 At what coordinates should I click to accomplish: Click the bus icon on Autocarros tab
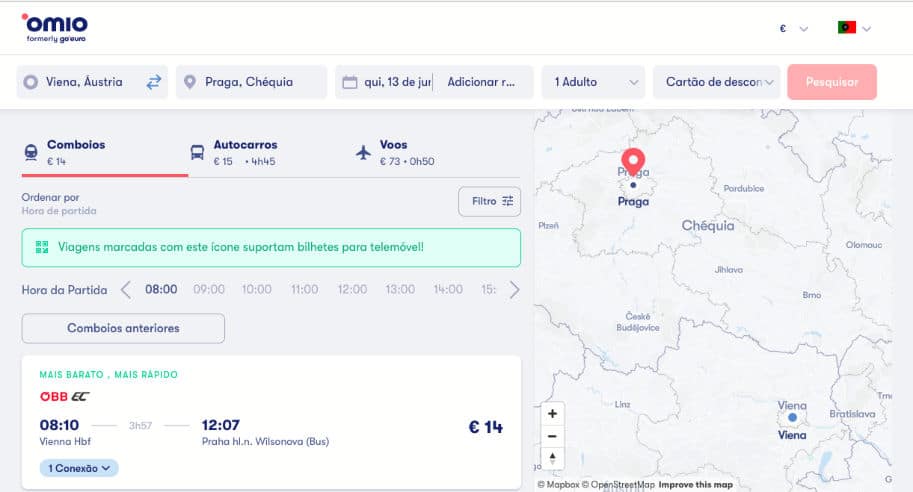point(197,153)
